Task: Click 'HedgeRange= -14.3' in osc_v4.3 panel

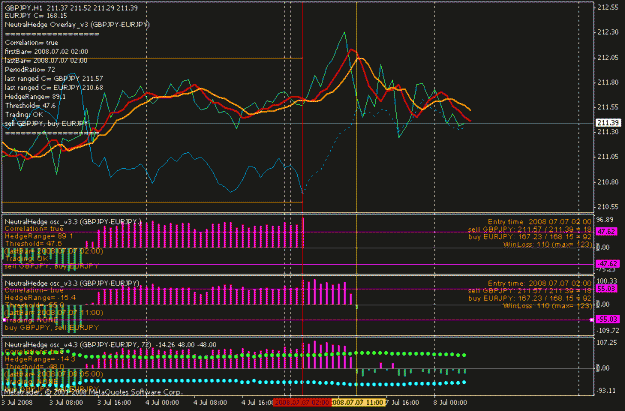Action: coord(40,359)
